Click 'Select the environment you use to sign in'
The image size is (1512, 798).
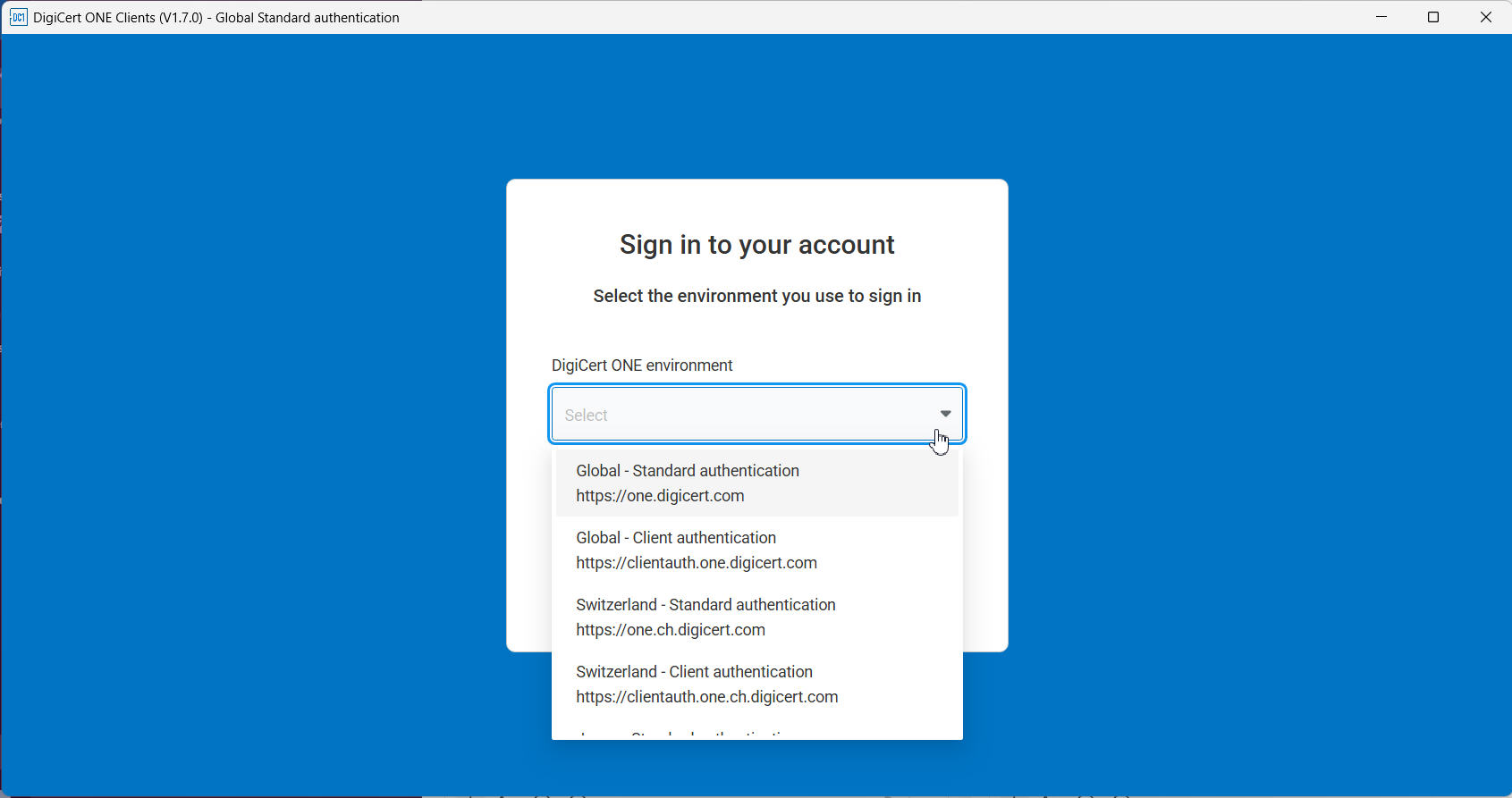point(757,296)
